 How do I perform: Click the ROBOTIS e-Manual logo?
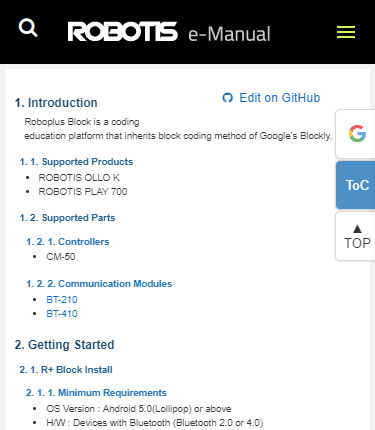coord(169,32)
